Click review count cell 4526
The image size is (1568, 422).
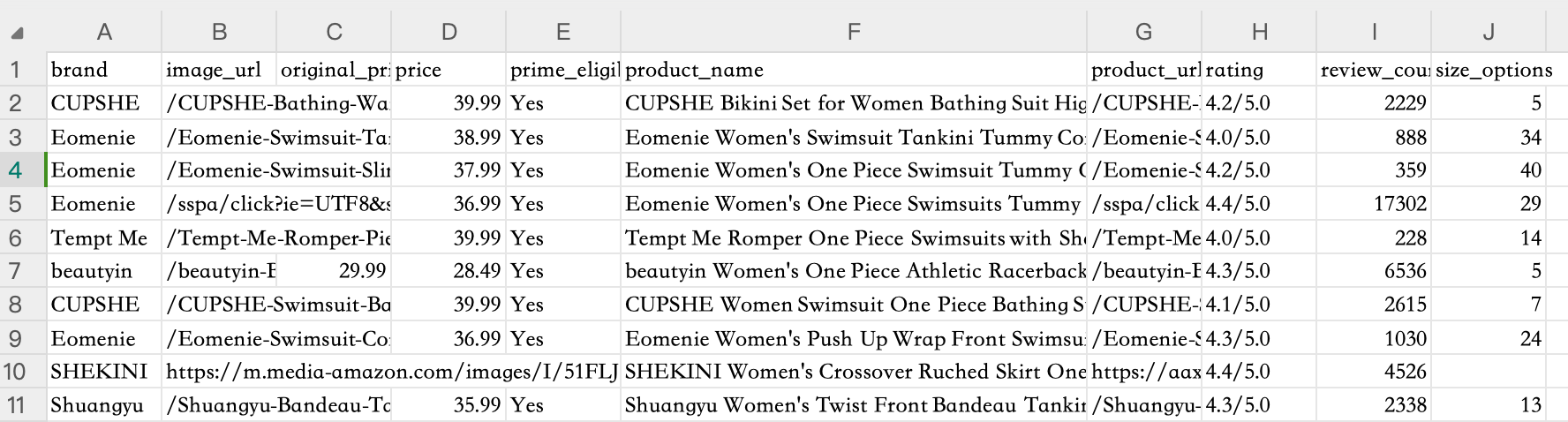click(x=1374, y=372)
